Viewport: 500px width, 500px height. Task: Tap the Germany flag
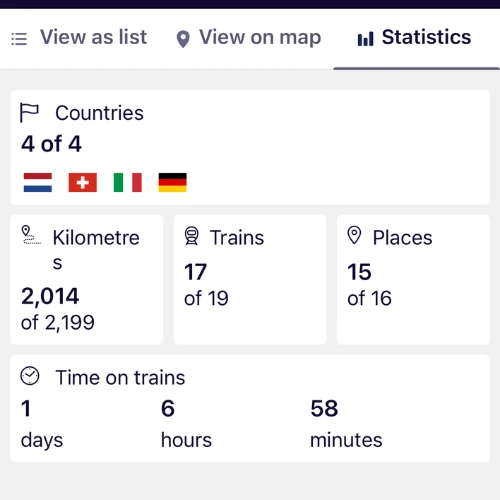173,182
